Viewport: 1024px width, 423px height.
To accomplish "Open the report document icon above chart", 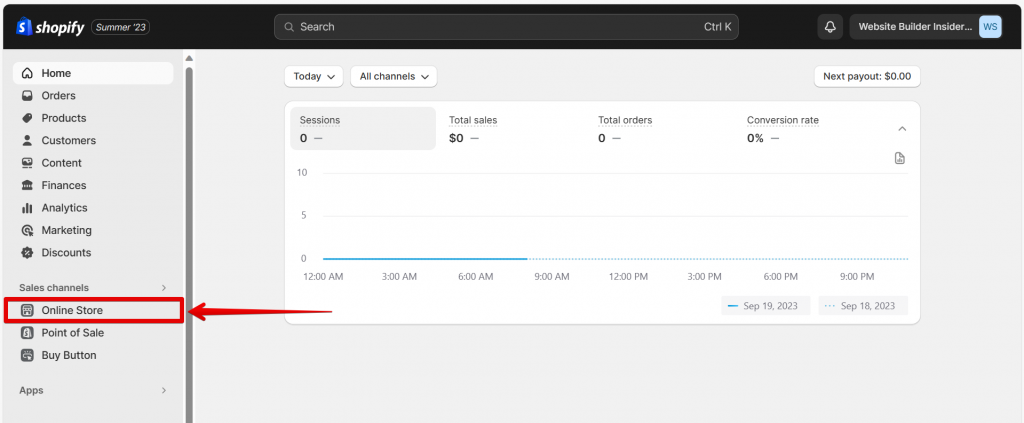I will point(899,158).
